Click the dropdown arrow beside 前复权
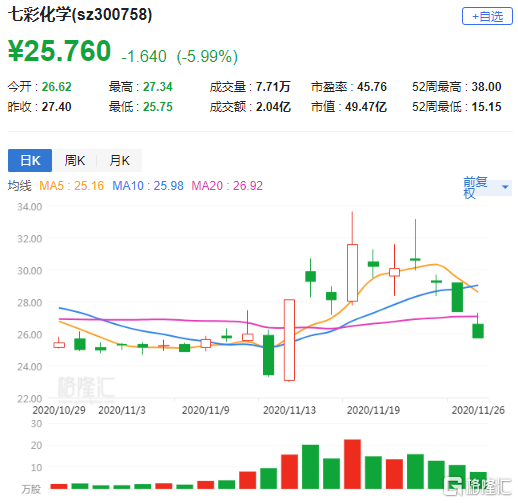This screenshot has width=518, height=503. click(505, 187)
